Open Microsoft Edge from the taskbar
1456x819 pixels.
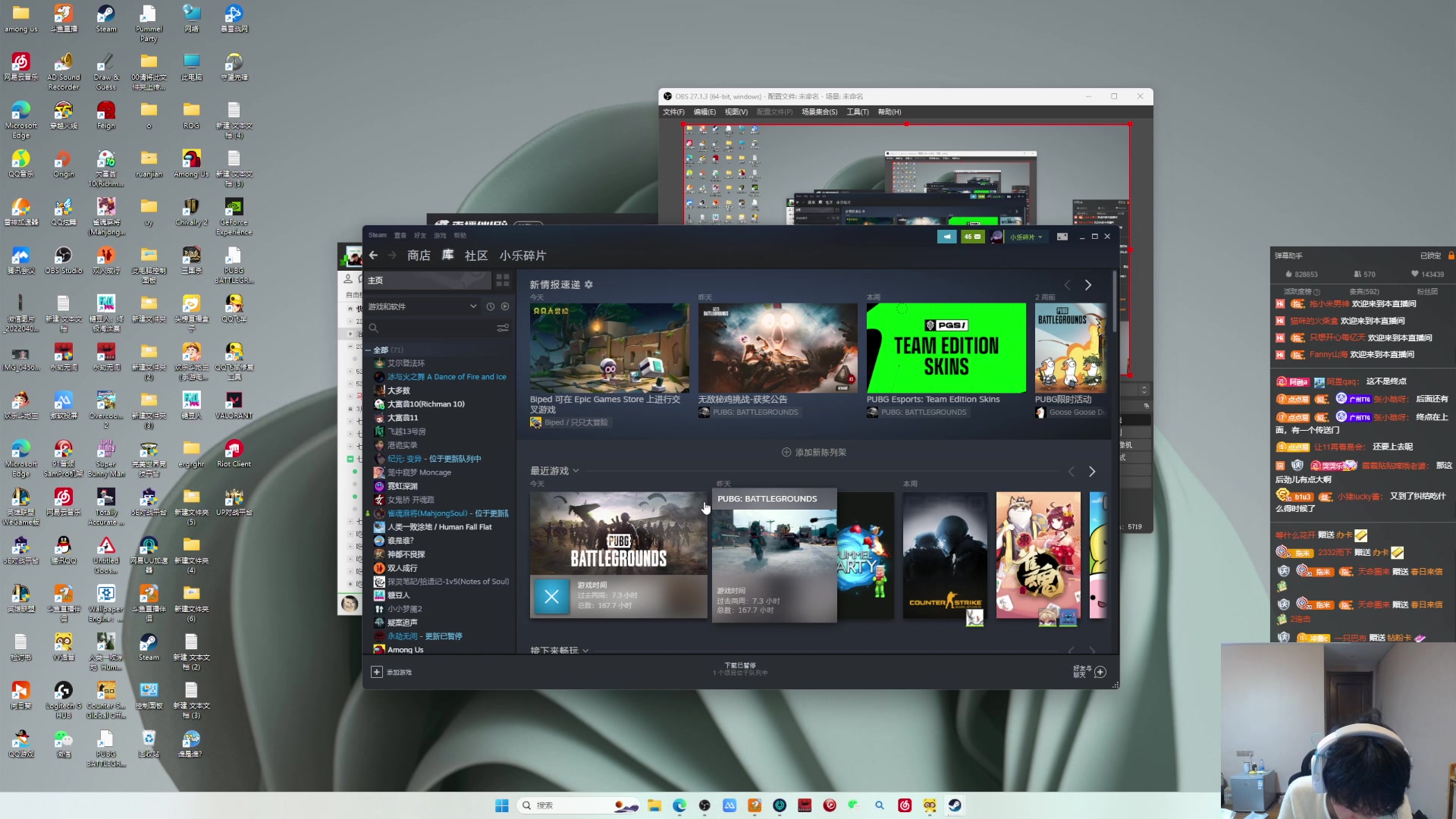click(679, 805)
